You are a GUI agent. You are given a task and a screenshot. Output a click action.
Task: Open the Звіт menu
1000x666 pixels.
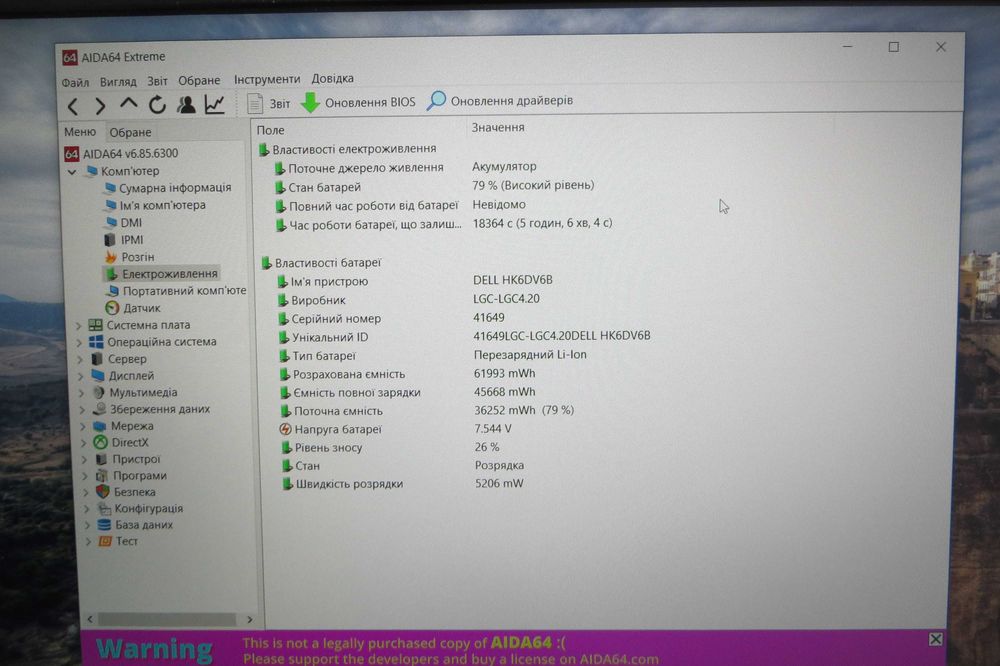coord(158,81)
